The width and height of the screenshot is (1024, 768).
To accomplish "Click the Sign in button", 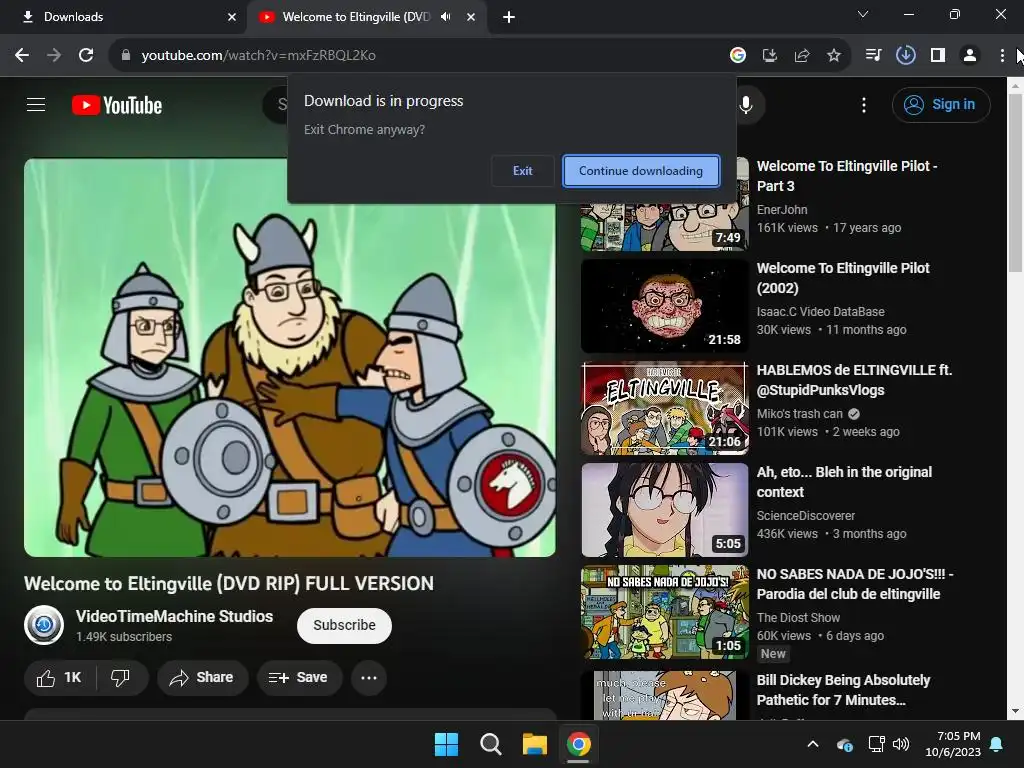I will click(941, 104).
